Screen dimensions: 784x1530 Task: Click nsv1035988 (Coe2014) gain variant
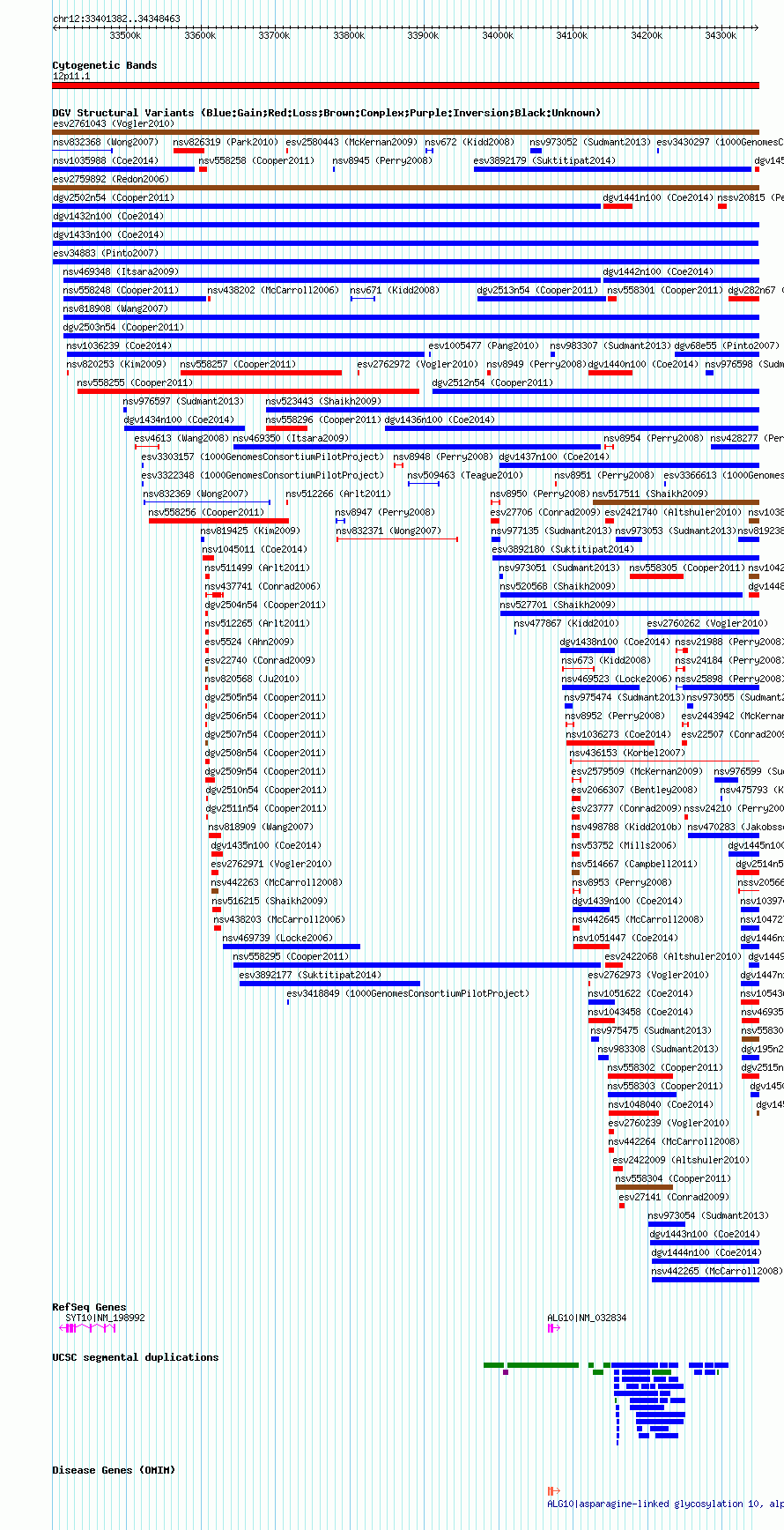(x=123, y=169)
